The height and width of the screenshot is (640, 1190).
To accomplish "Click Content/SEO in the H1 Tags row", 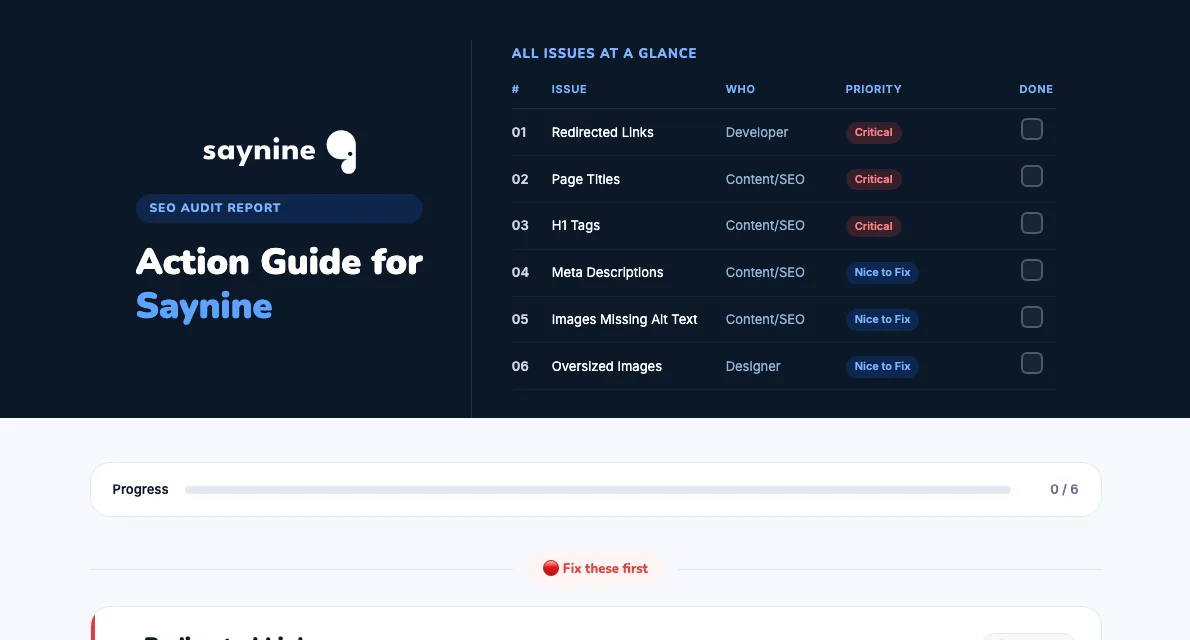I will 765,225.
